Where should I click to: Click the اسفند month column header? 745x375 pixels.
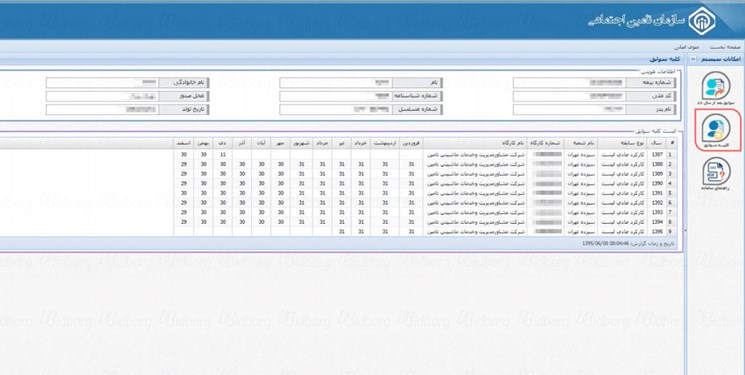183,143
